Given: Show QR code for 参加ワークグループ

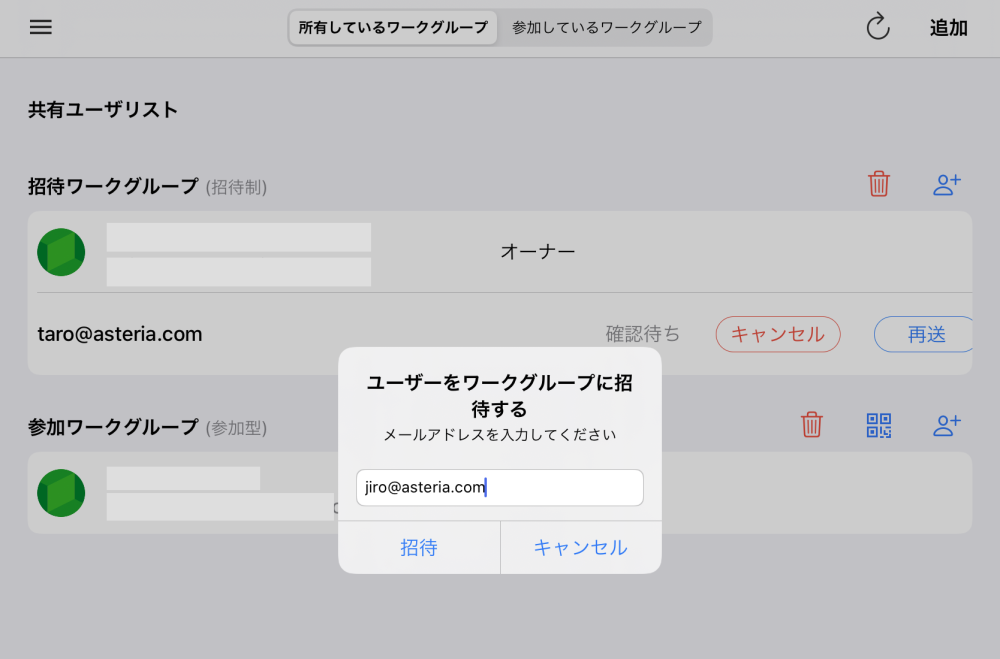Looking at the screenshot, I should pos(878,425).
